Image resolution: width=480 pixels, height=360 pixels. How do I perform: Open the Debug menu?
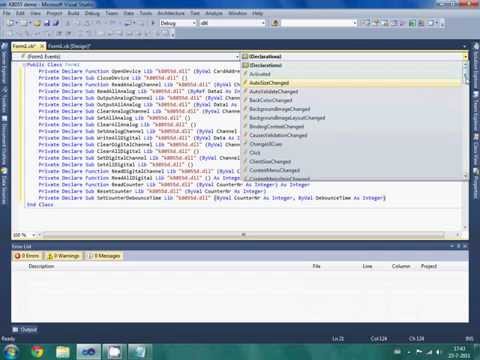[92, 13]
